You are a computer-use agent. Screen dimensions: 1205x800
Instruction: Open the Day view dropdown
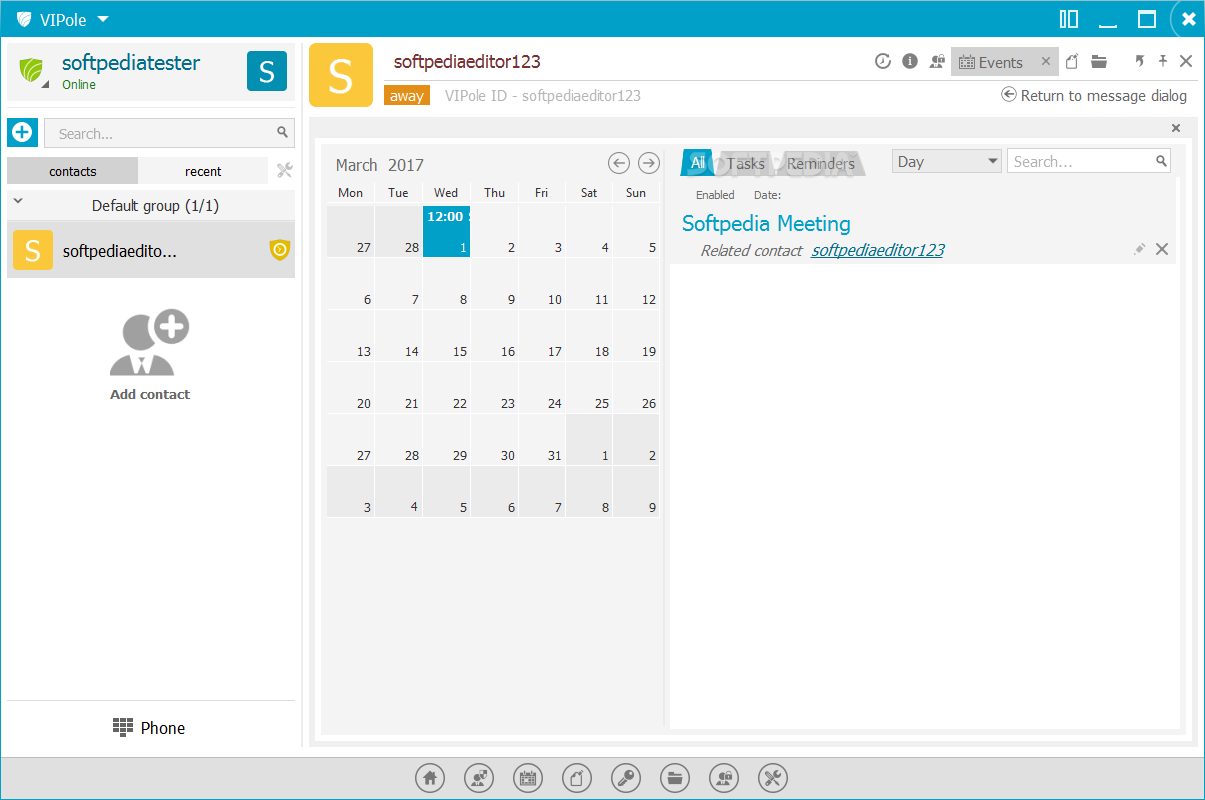click(946, 161)
